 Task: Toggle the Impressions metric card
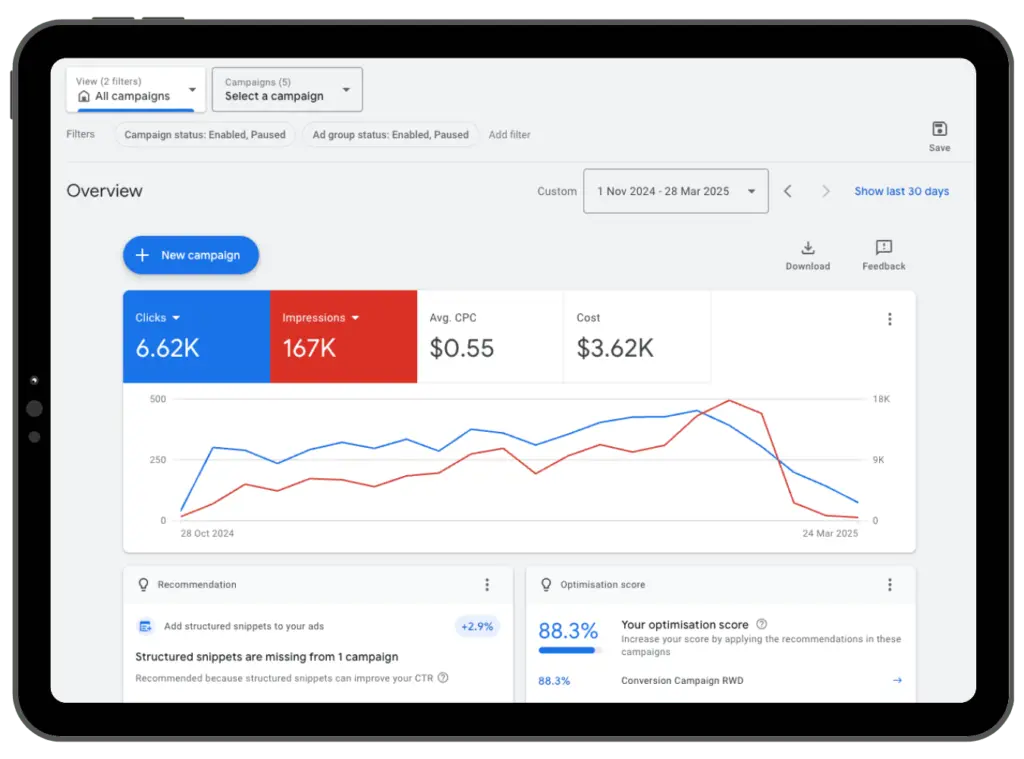[x=343, y=336]
